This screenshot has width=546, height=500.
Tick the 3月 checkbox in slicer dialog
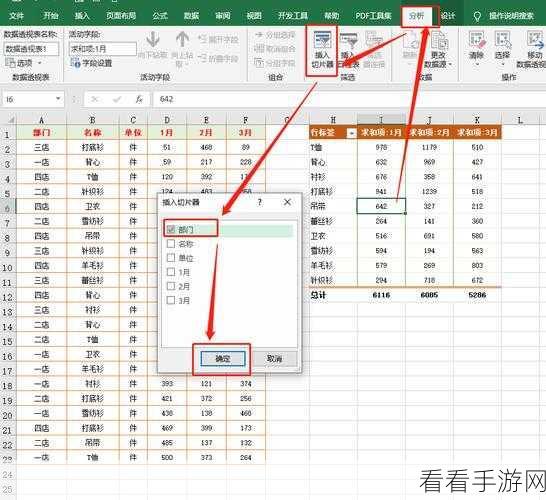tap(171, 300)
